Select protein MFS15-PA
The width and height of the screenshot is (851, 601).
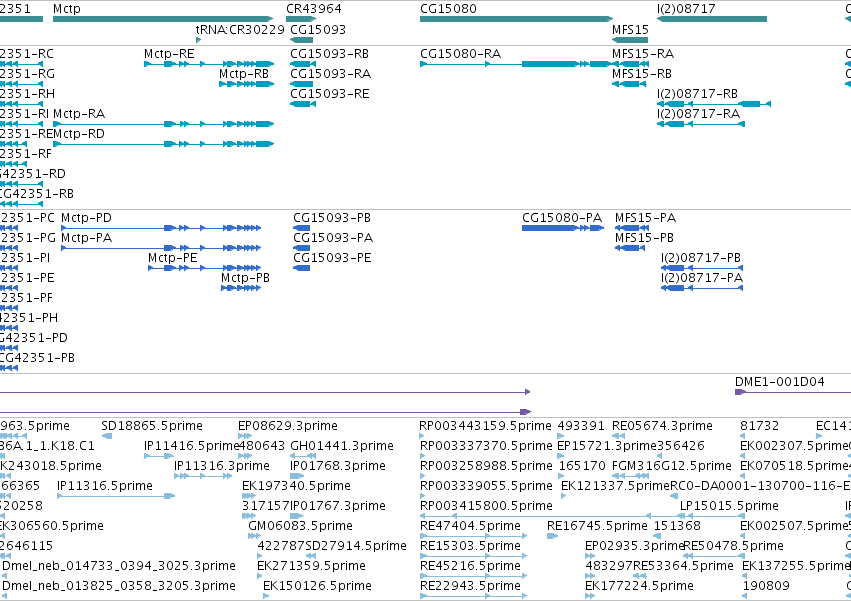click(x=645, y=218)
